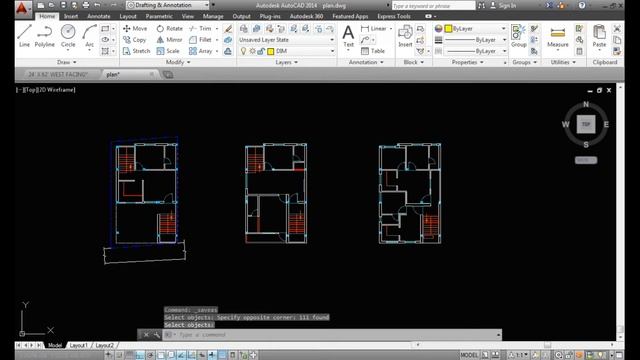Click the Linear dimension tool
The height and width of the screenshot is (360, 640).
point(373,29)
